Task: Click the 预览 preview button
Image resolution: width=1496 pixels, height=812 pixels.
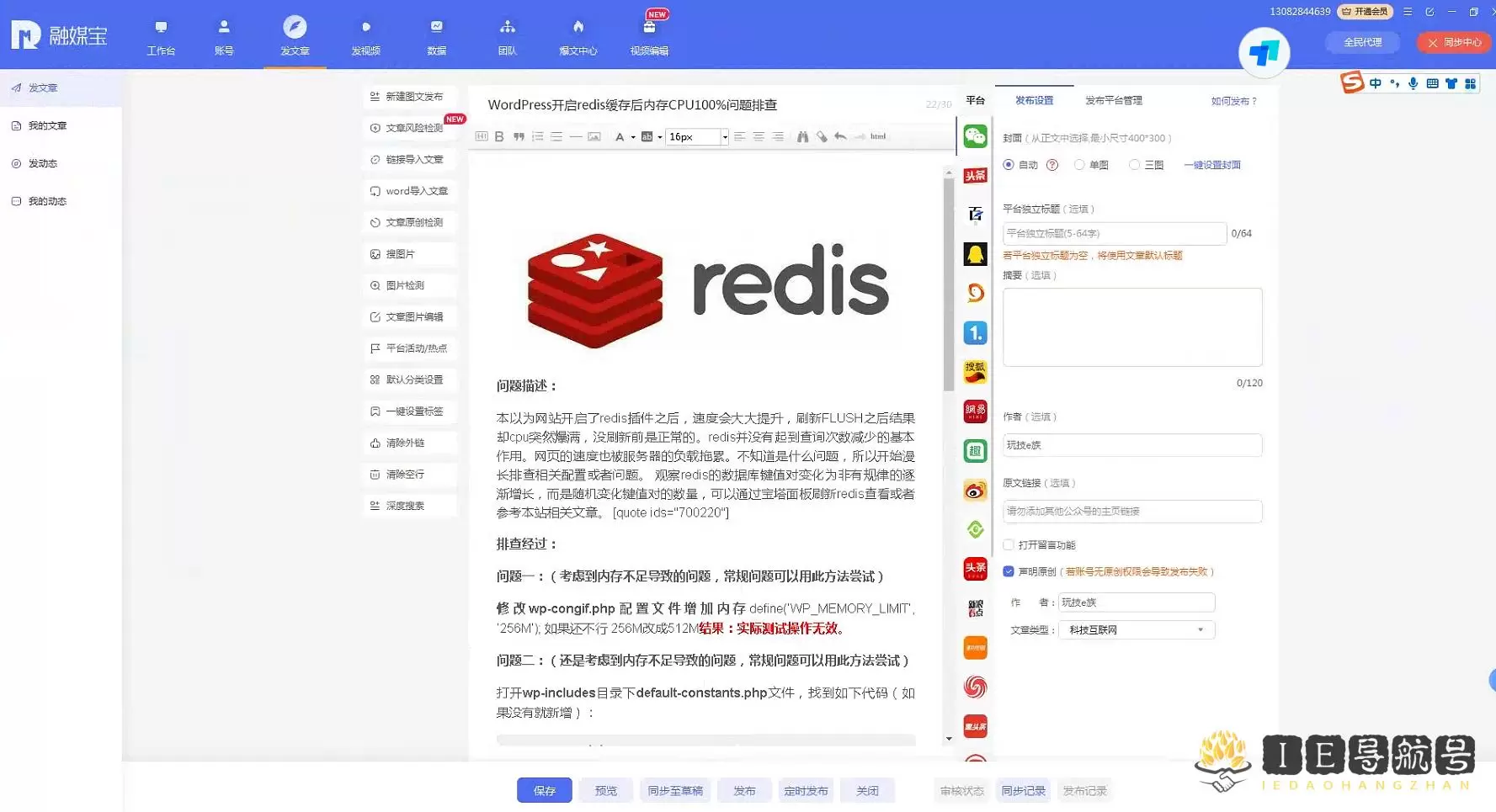Action: coord(606,791)
